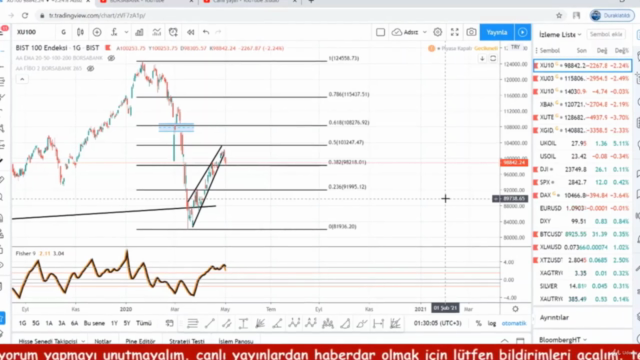Set time range to Tümü
640x360 pixels.
144,323
